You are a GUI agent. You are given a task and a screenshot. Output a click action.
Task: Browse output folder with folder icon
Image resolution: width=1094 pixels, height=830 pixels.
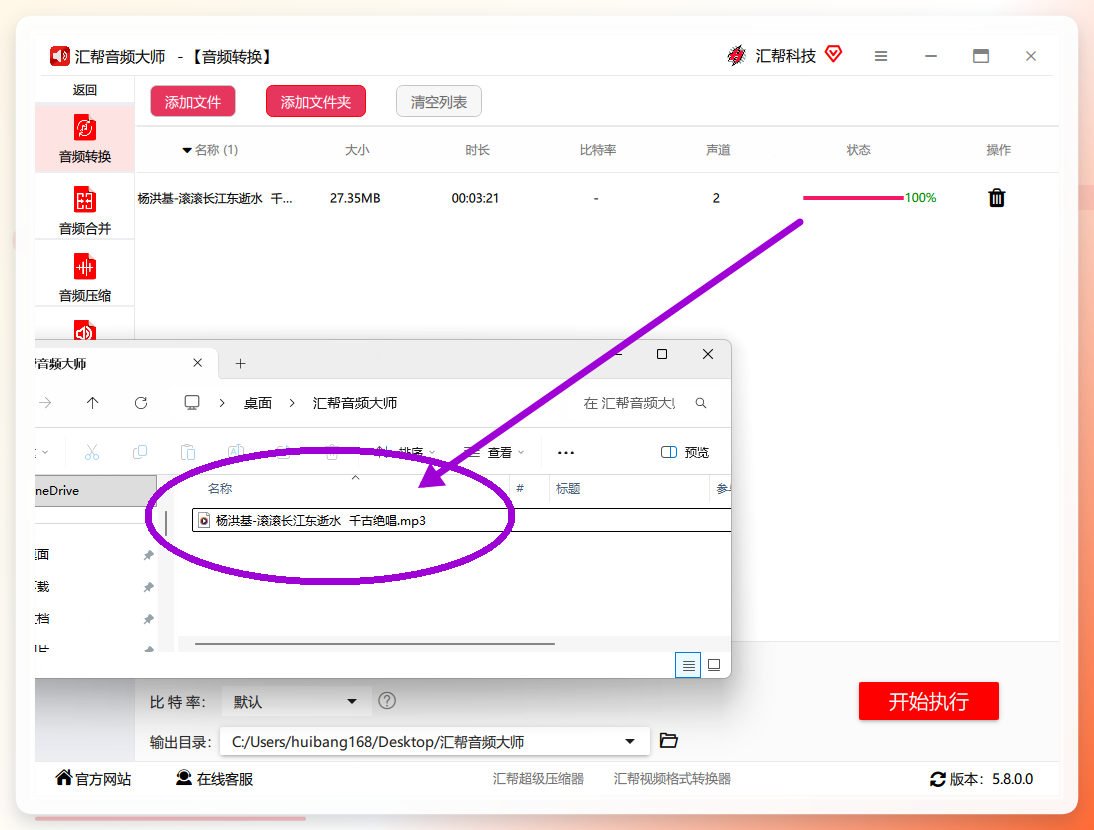pyautogui.click(x=668, y=741)
